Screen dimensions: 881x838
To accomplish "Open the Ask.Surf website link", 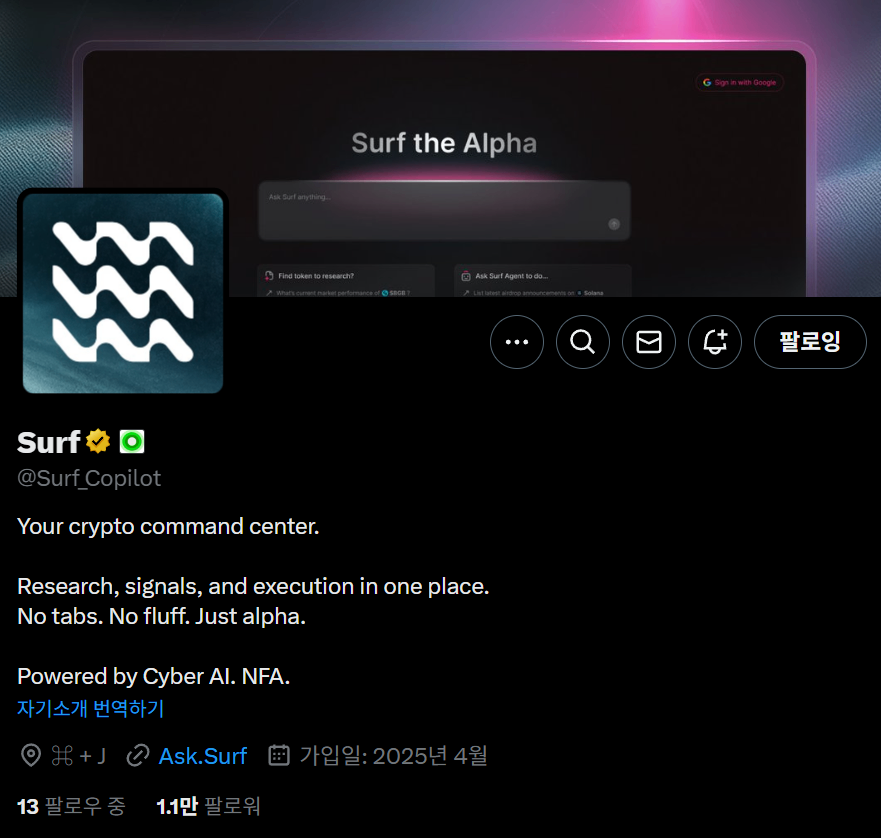I will point(203,756).
